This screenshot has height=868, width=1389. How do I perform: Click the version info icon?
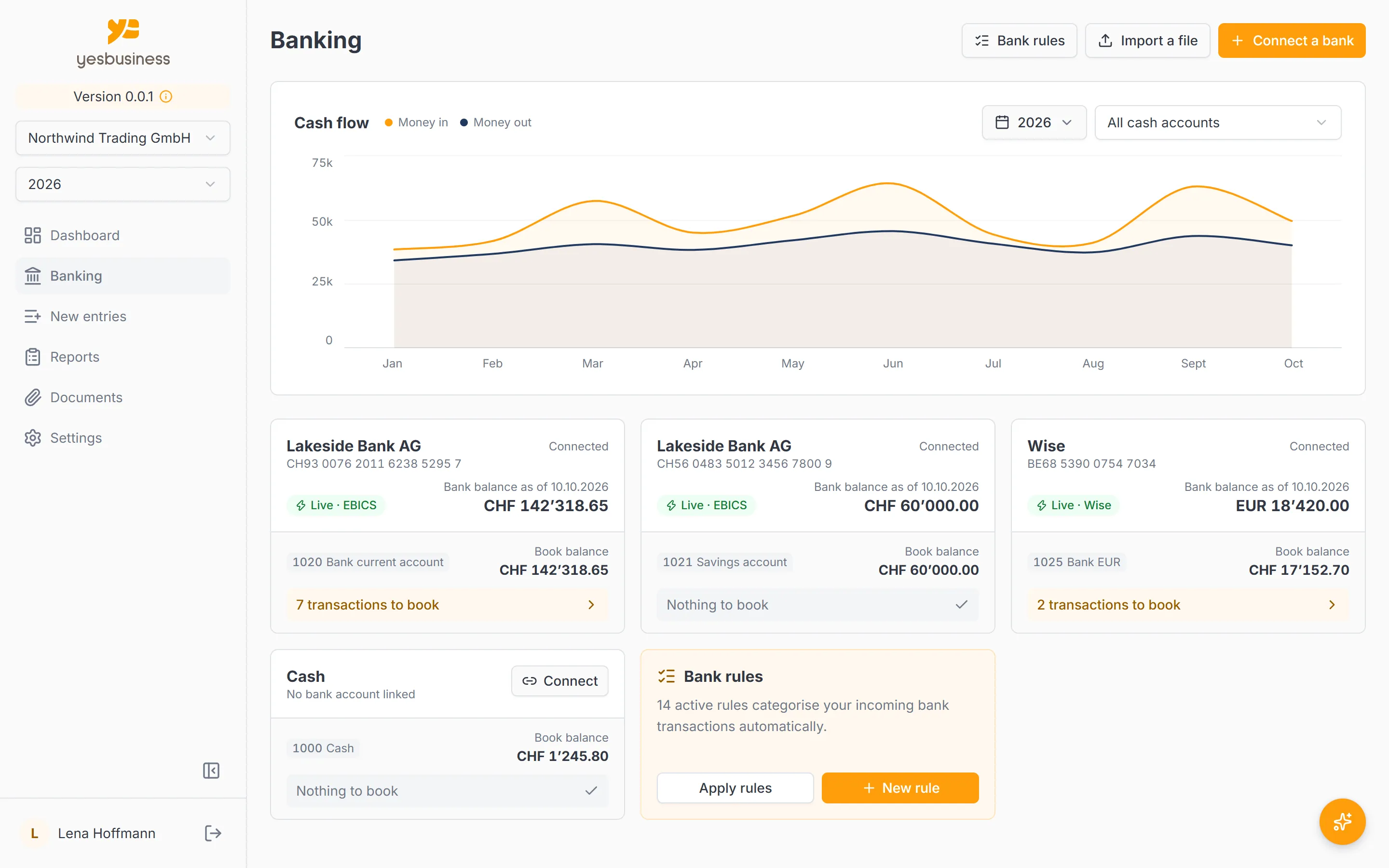click(166, 96)
